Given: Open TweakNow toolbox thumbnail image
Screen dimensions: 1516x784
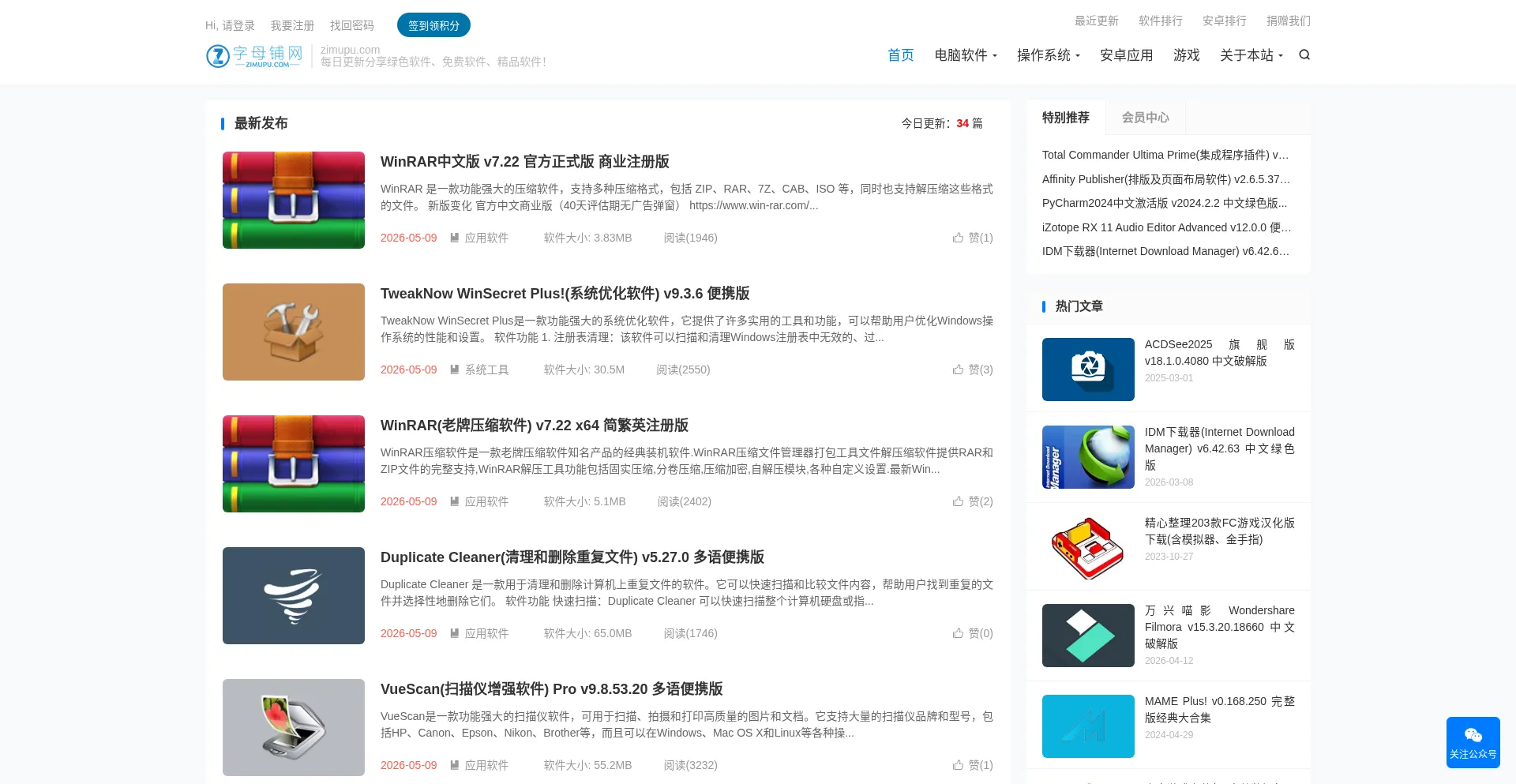Looking at the screenshot, I should click(294, 332).
